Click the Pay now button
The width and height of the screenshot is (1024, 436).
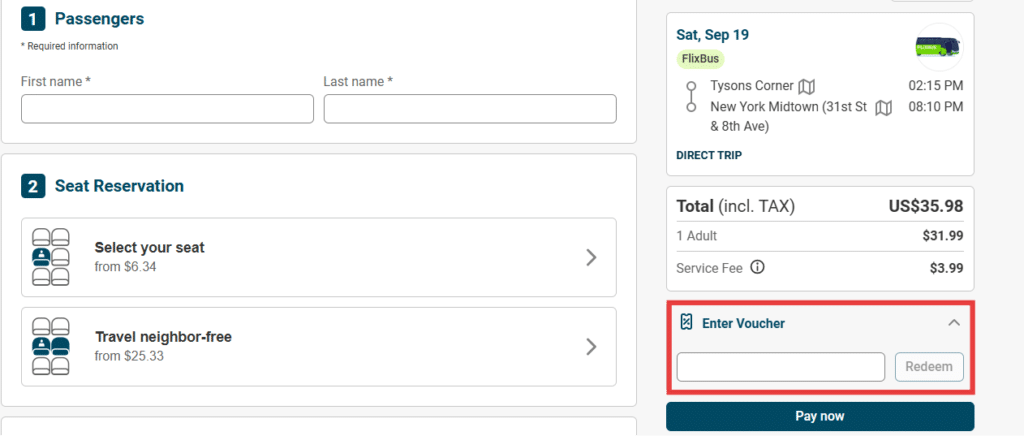(820, 416)
